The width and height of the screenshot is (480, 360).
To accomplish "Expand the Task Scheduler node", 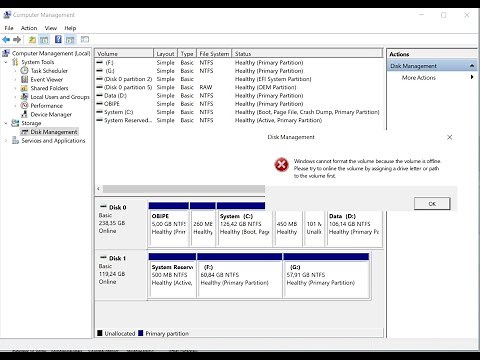I will (x=15, y=71).
